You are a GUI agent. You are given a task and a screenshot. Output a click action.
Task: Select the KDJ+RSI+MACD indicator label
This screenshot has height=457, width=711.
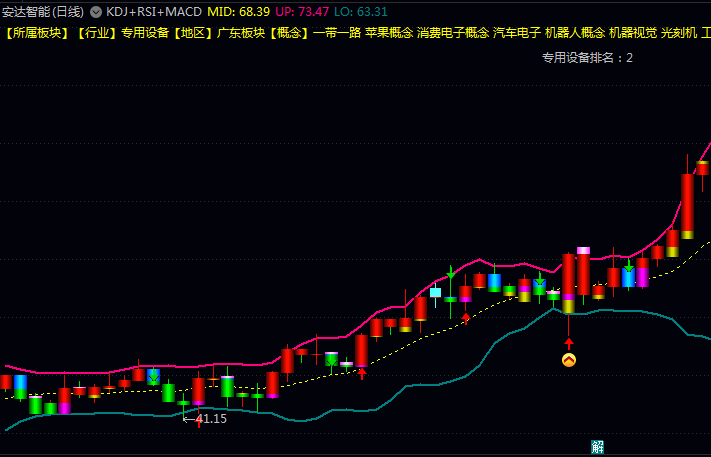click(154, 12)
